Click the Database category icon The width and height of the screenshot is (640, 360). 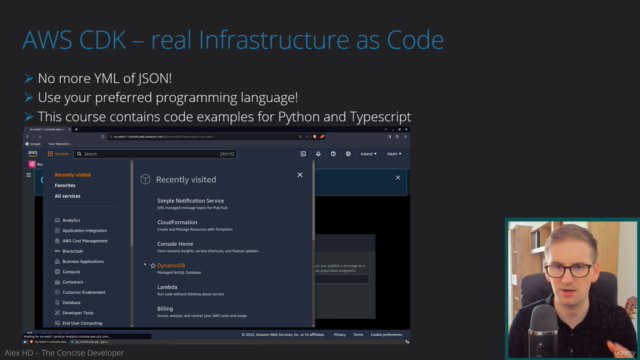click(x=57, y=302)
